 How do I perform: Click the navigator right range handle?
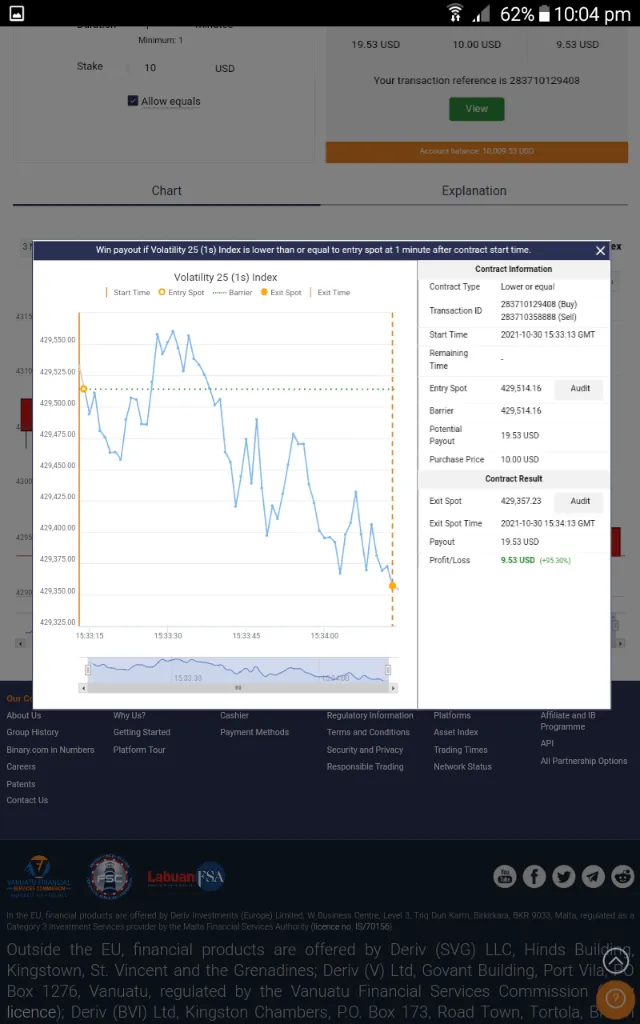point(388,670)
